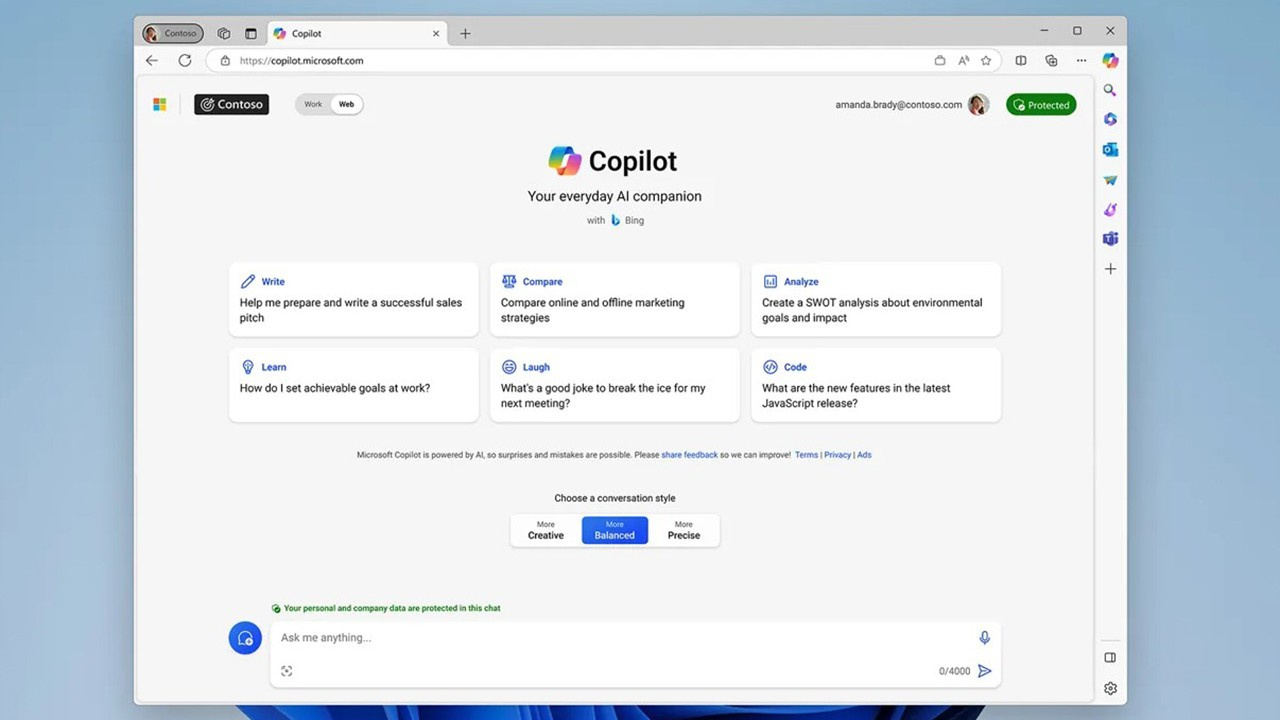
Task: Click the Laugh joke suggestion card
Action: click(615, 385)
